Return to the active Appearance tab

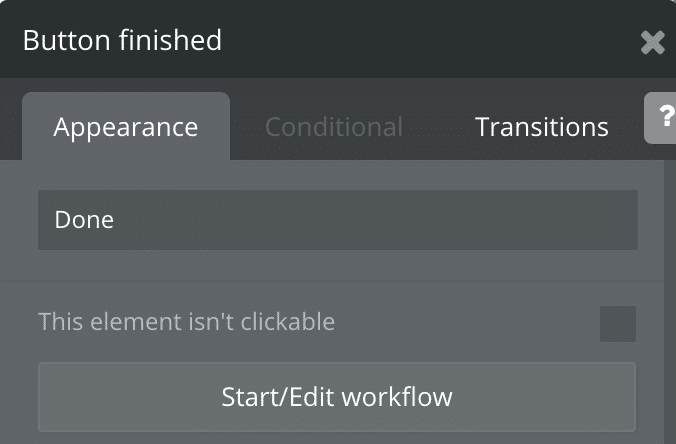tap(126, 128)
